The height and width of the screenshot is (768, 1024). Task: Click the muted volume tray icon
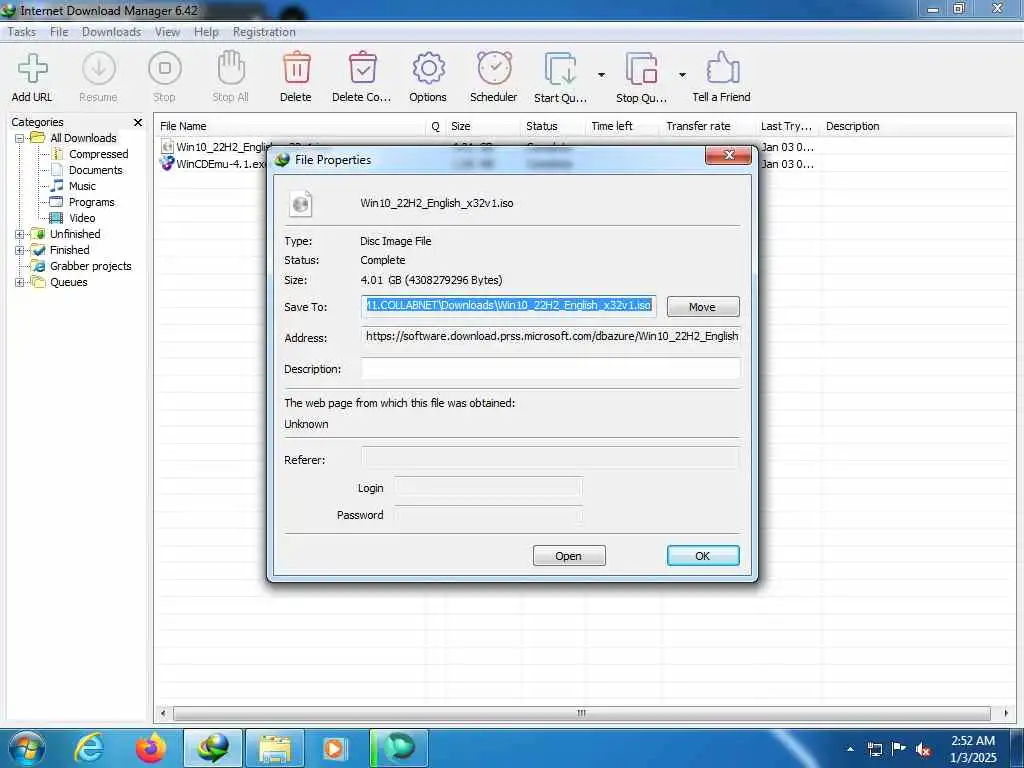coord(923,750)
